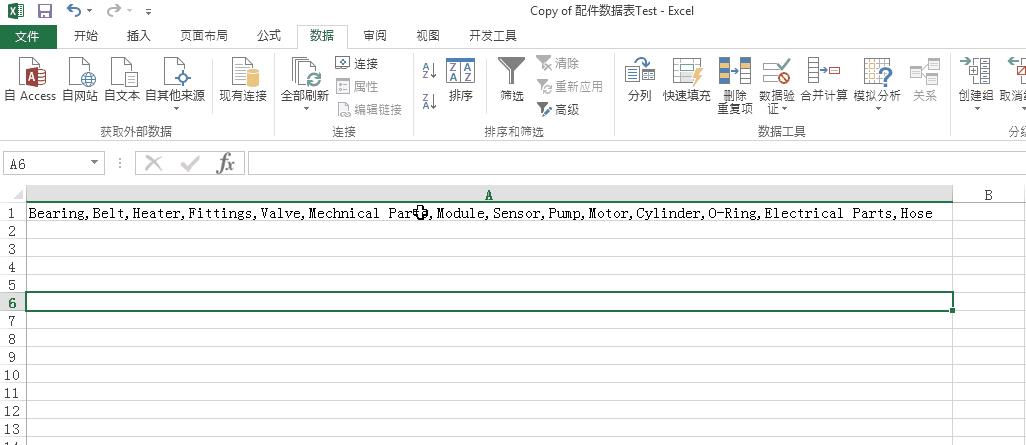Click inside the formula bar input

pos(630,163)
